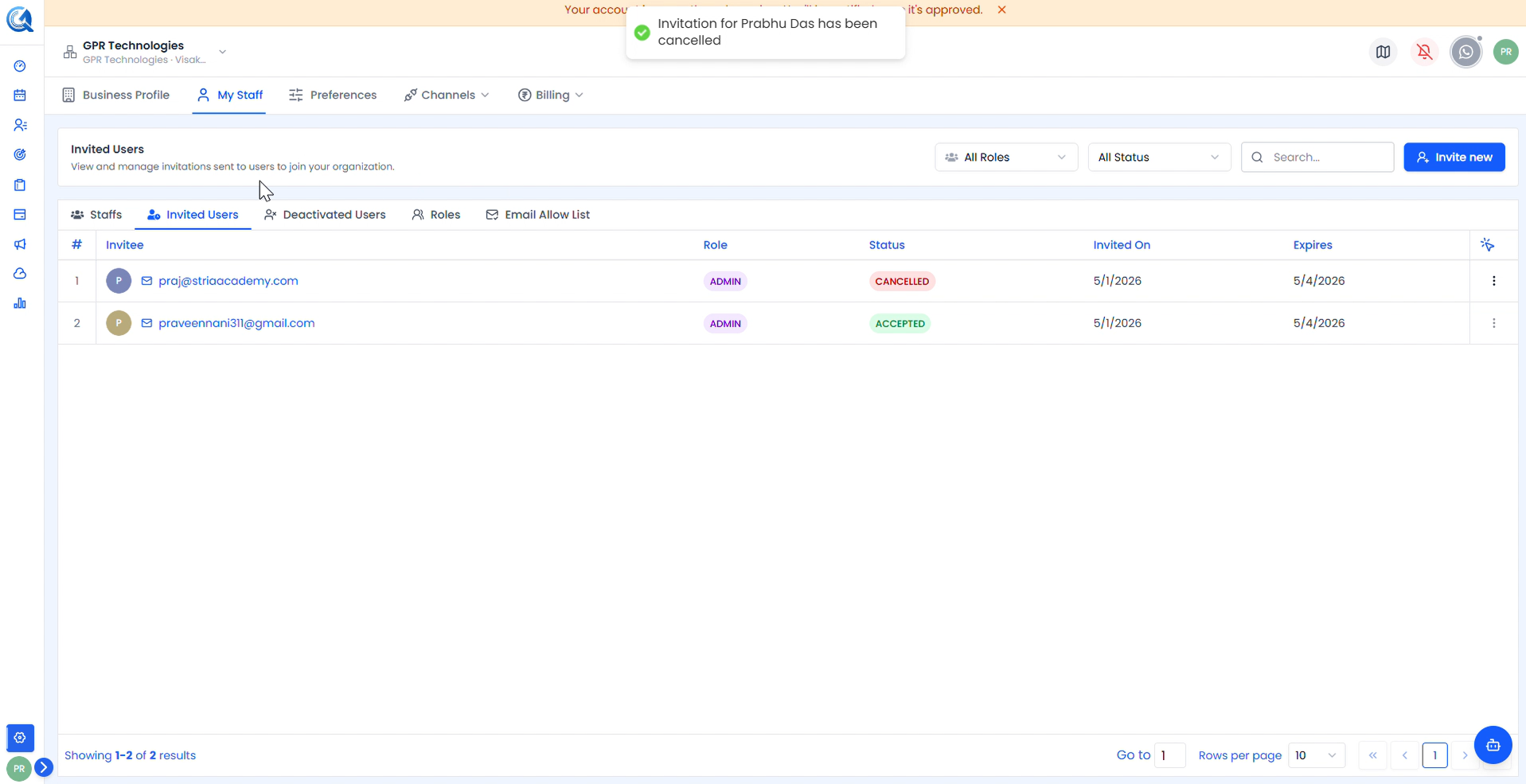The width and height of the screenshot is (1526, 784).
Task: Select page 1 in pagination
Action: click(x=1435, y=755)
